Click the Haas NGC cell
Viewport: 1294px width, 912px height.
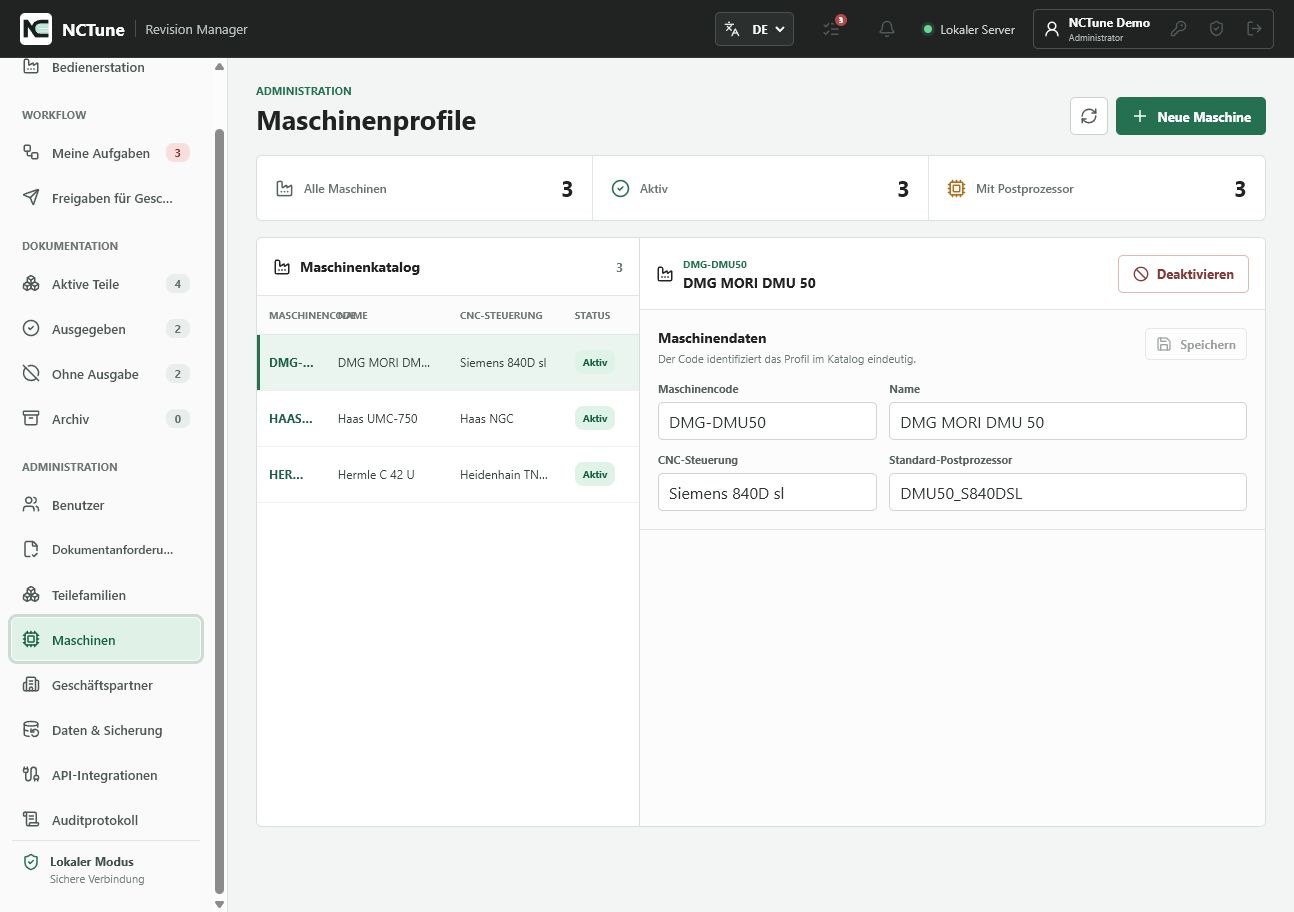coord(486,418)
